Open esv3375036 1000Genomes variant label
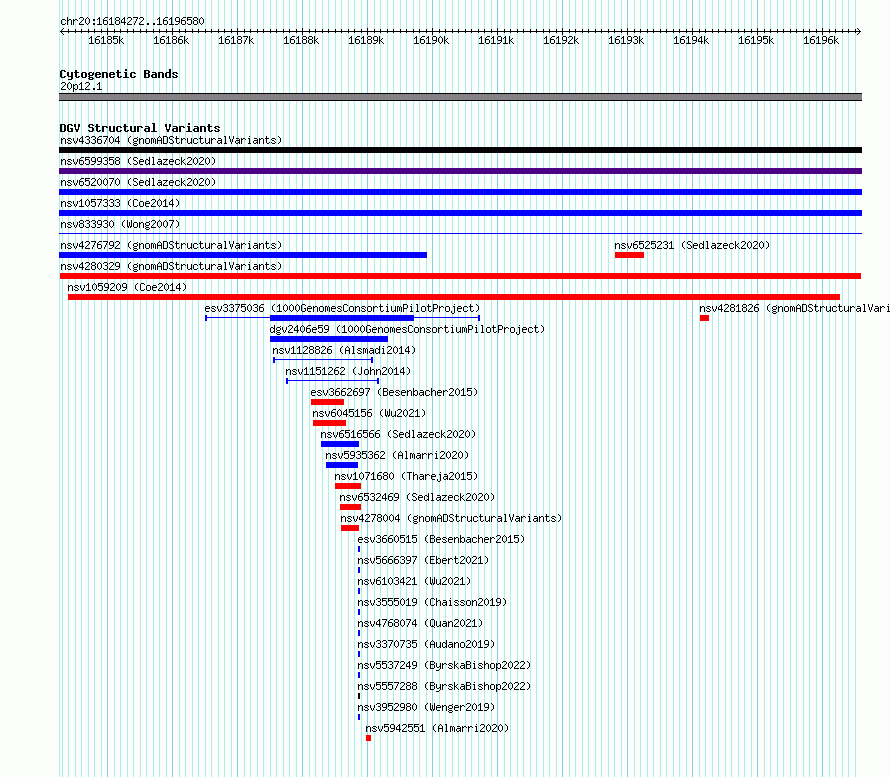890x777 pixels. pyautogui.click(x=342, y=308)
